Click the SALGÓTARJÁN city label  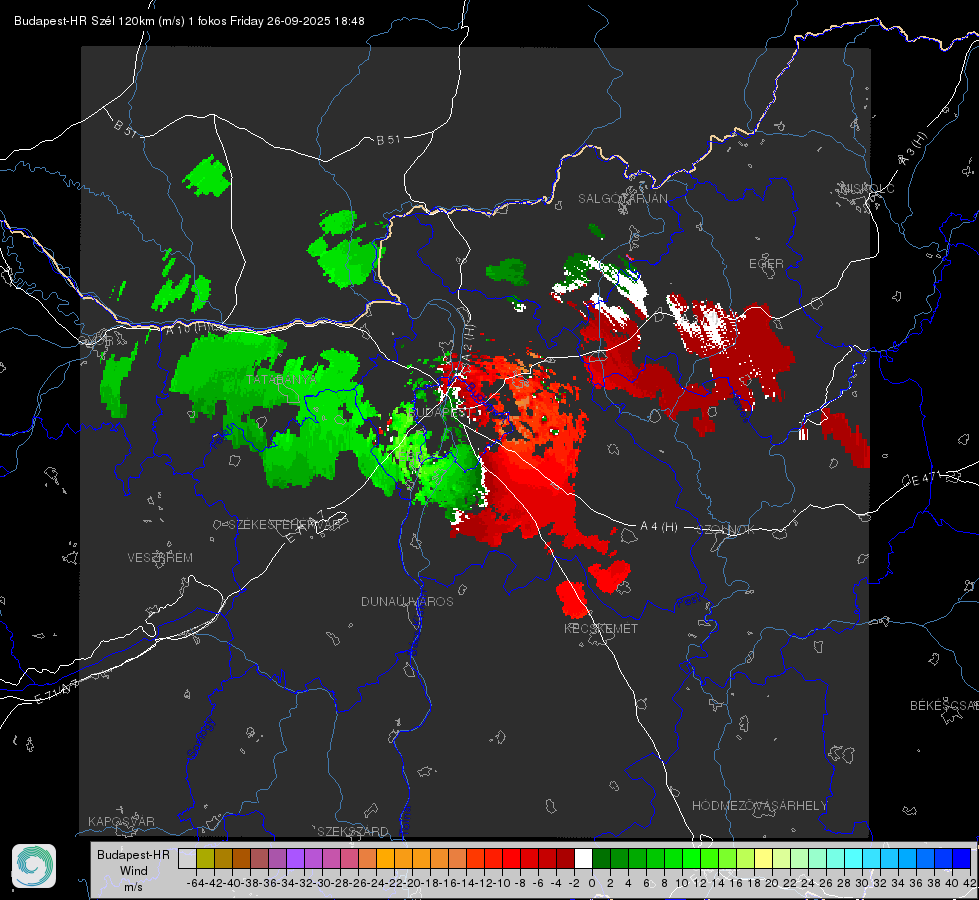tap(622, 199)
